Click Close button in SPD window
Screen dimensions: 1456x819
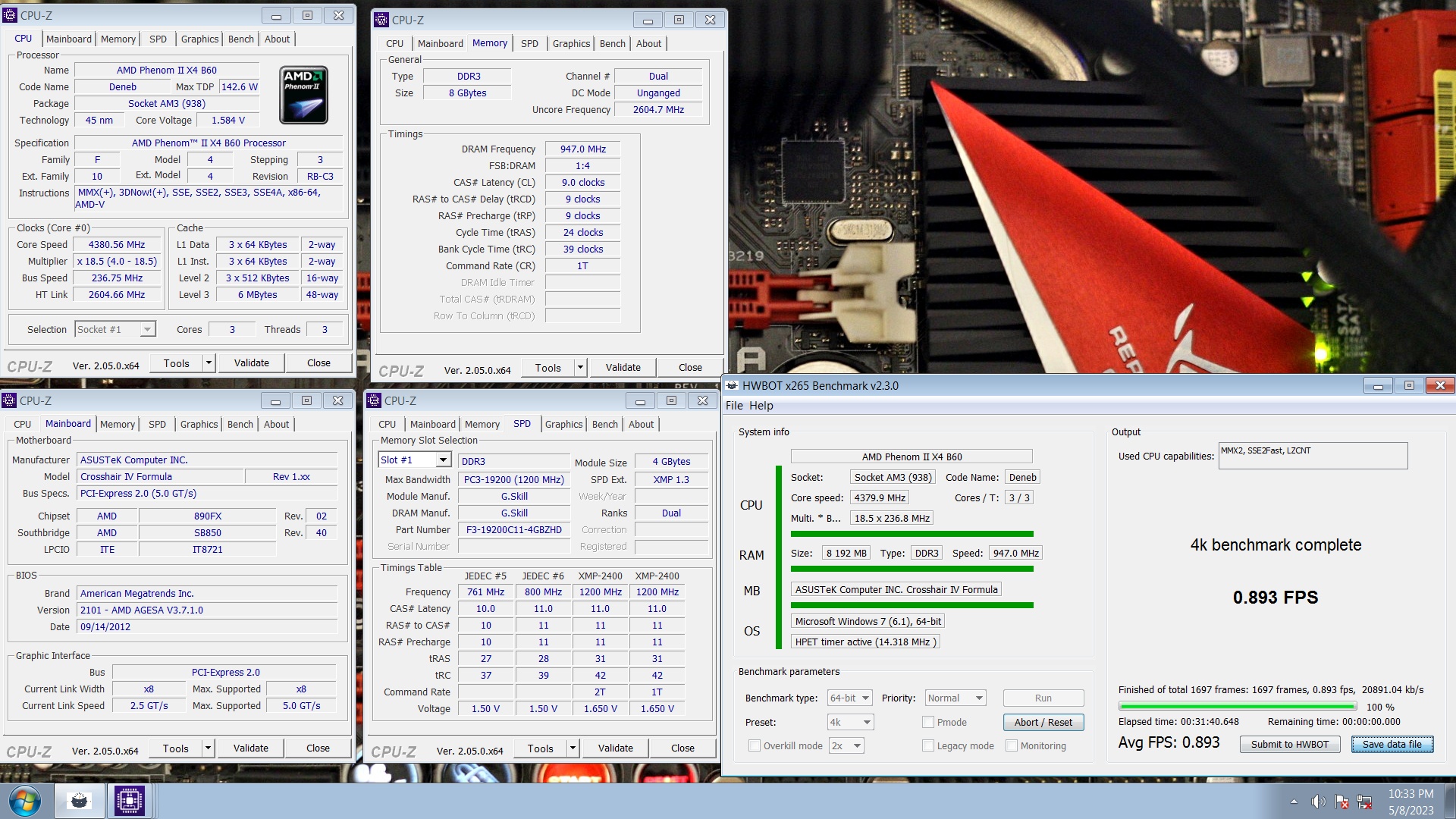682,748
